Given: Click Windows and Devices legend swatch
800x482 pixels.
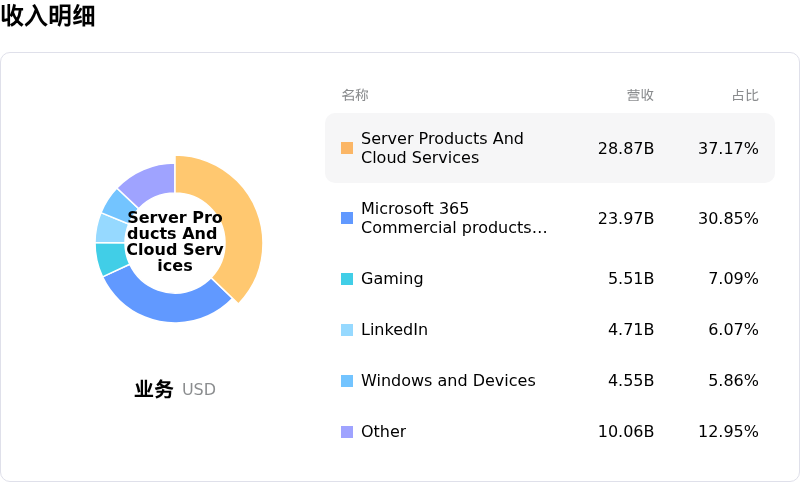Looking at the screenshot, I should pyautogui.click(x=347, y=381).
